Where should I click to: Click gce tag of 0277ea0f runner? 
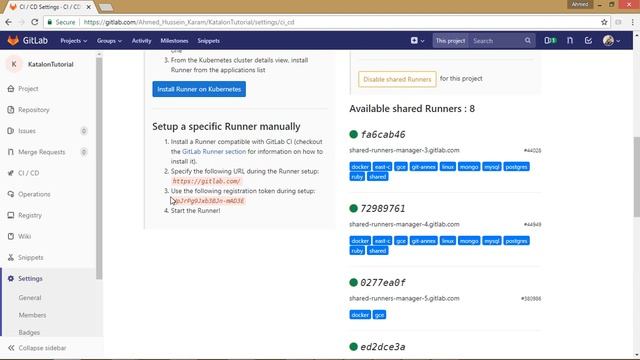(x=379, y=315)
